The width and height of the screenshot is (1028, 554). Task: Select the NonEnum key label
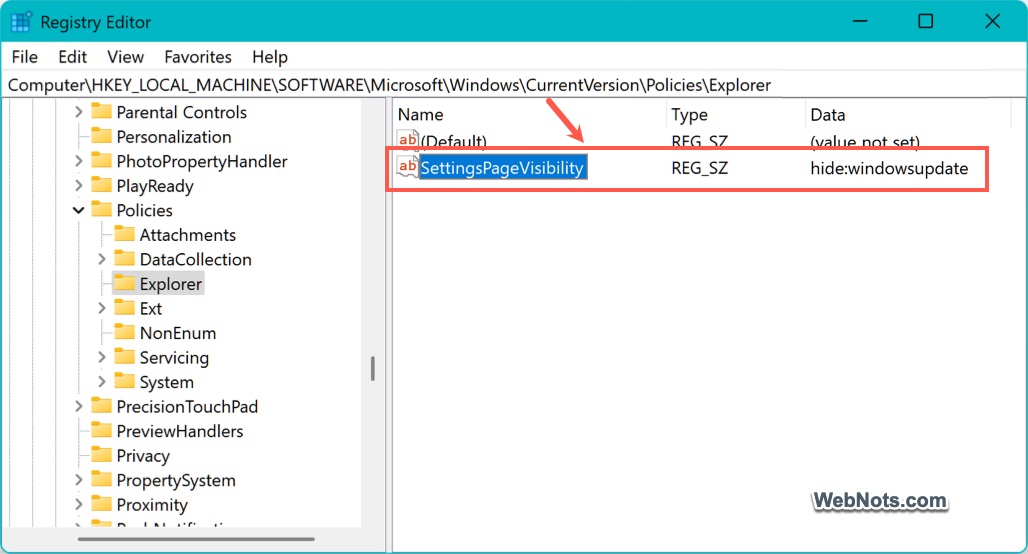click(x=178, y=333)
